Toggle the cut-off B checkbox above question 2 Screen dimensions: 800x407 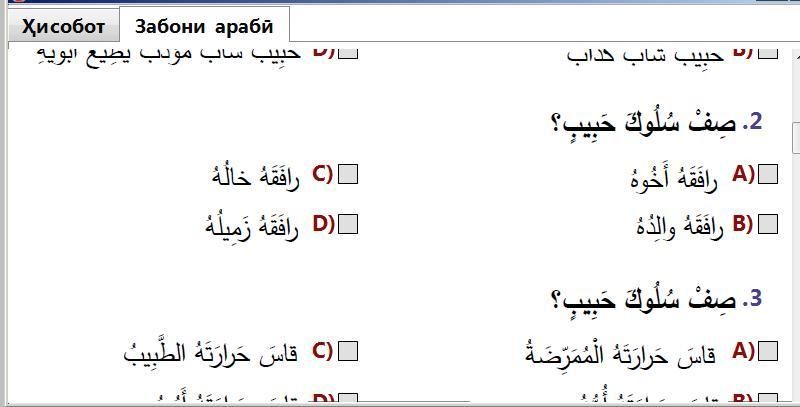[x=768, y=51]
